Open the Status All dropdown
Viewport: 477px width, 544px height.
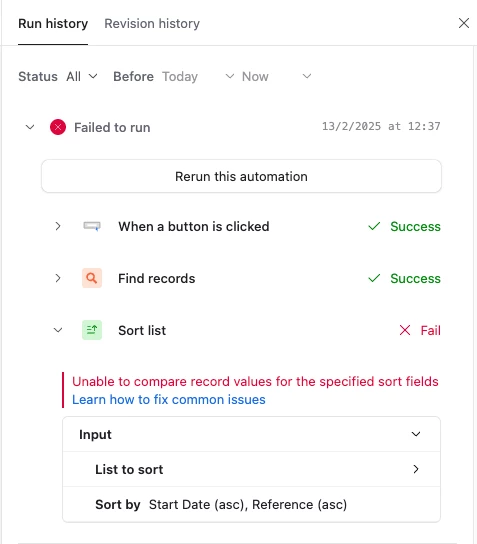tap(82, 76)
